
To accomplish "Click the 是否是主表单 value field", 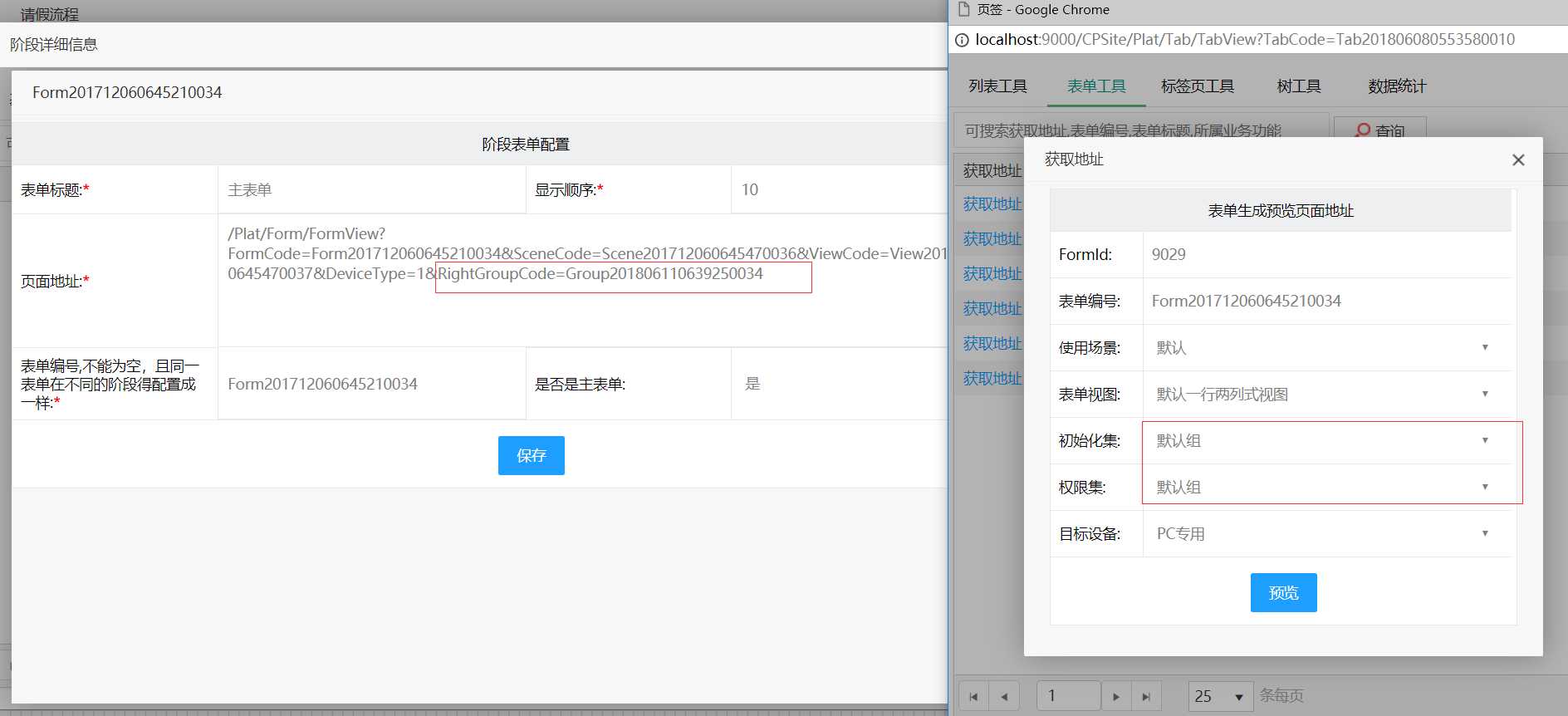I will pos(839,384).
